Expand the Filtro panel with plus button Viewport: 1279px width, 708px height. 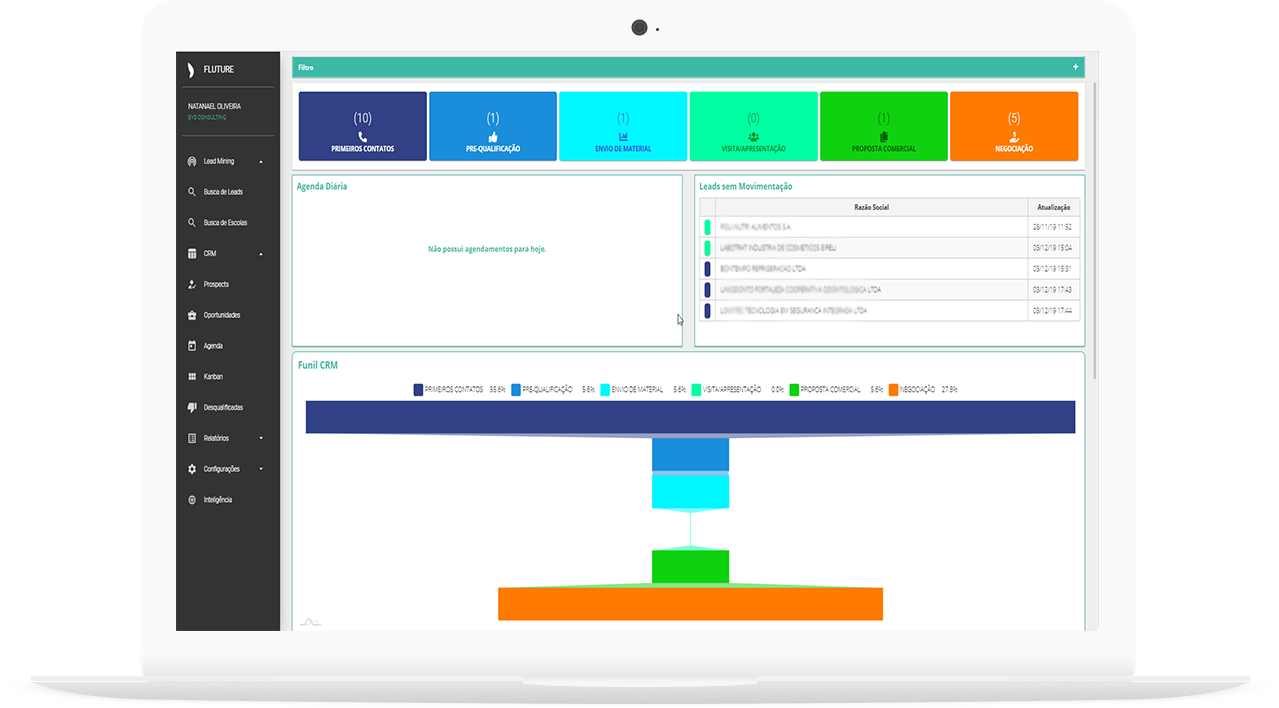pyautogui.click(x=1076, y=67)
